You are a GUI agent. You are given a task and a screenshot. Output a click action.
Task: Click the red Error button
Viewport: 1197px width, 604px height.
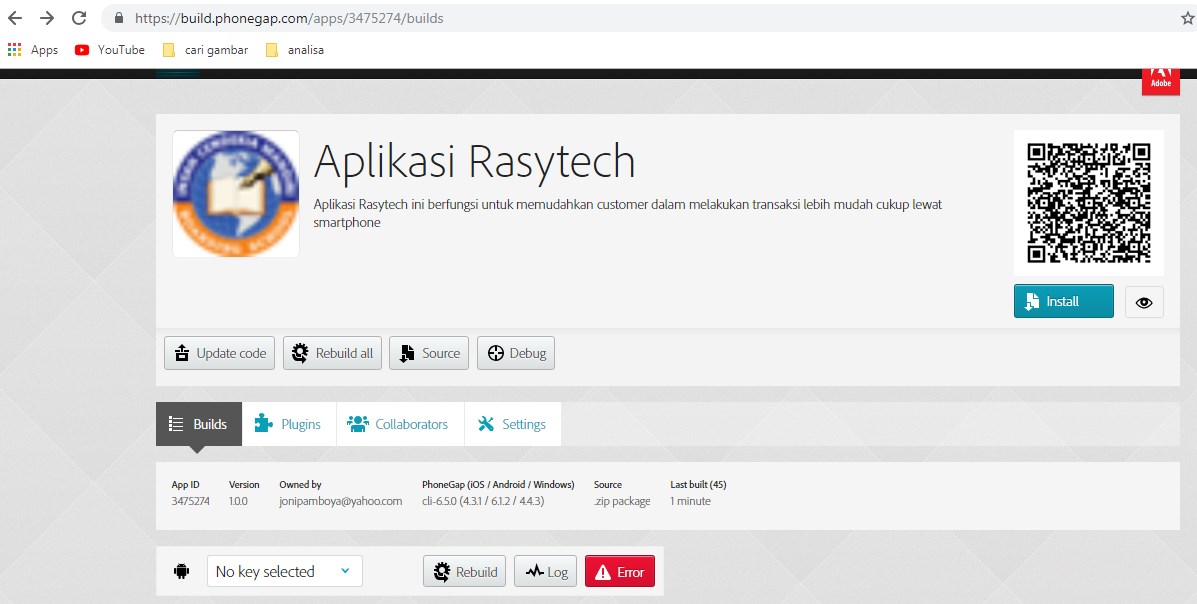620,572
